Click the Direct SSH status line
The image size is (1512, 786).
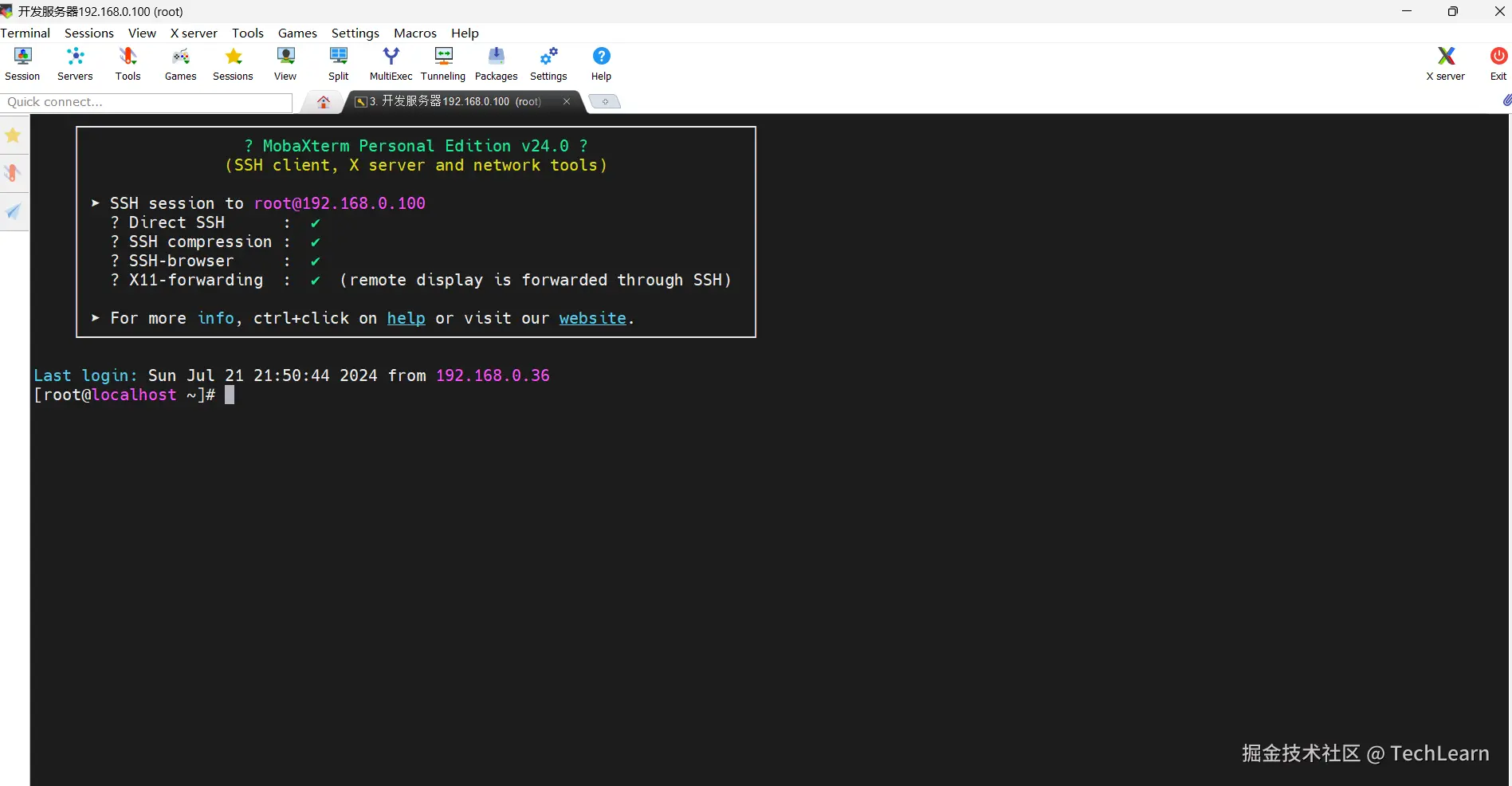click(x=215, y=222)
